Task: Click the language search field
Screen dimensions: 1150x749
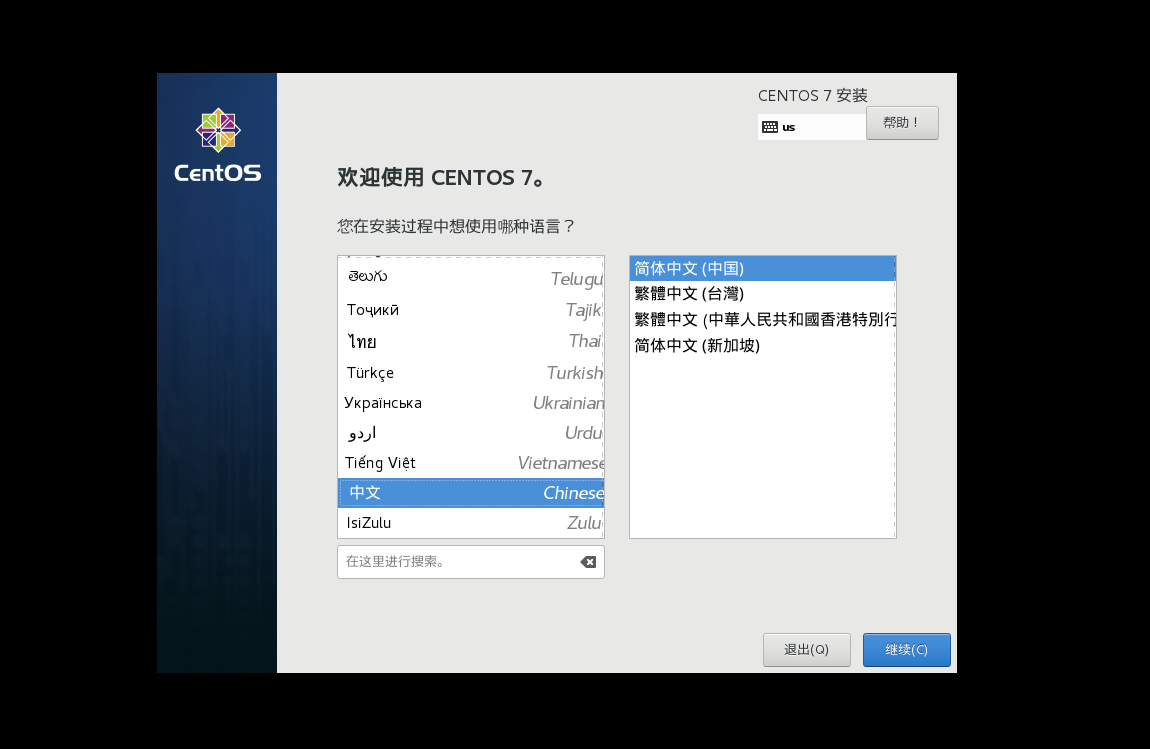Action: [x=471, y=562]
